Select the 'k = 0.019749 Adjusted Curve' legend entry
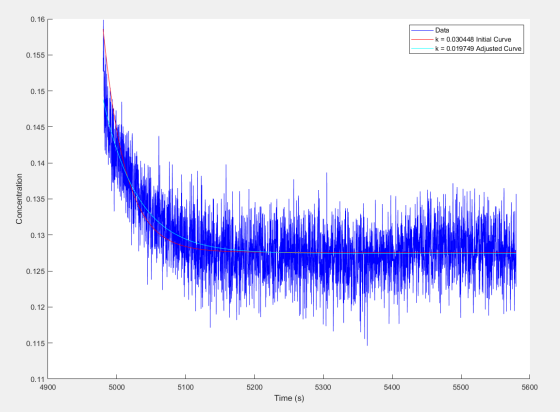560x412 pixels. (x=478, y=49)
